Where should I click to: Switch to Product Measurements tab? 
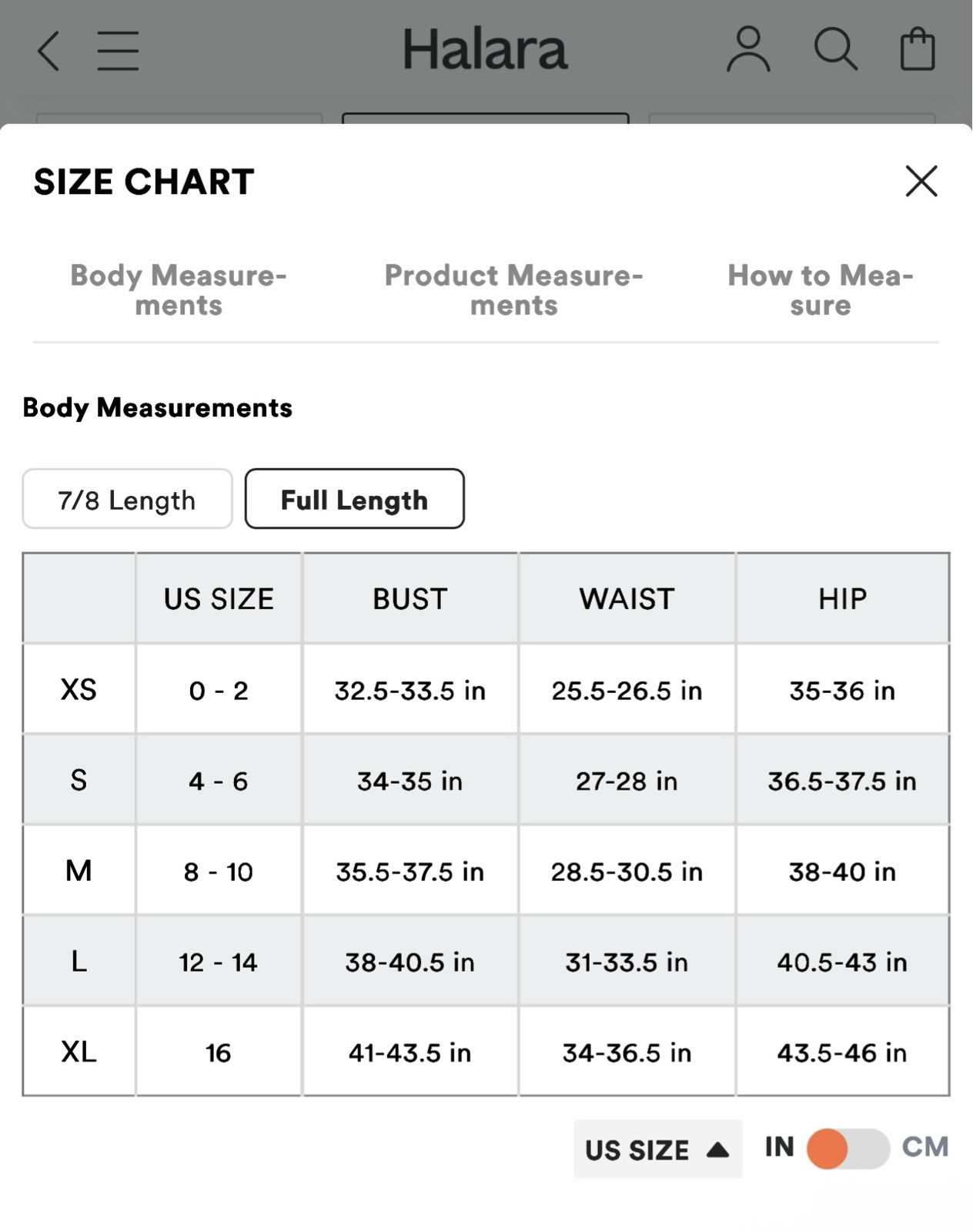point(513,290)
